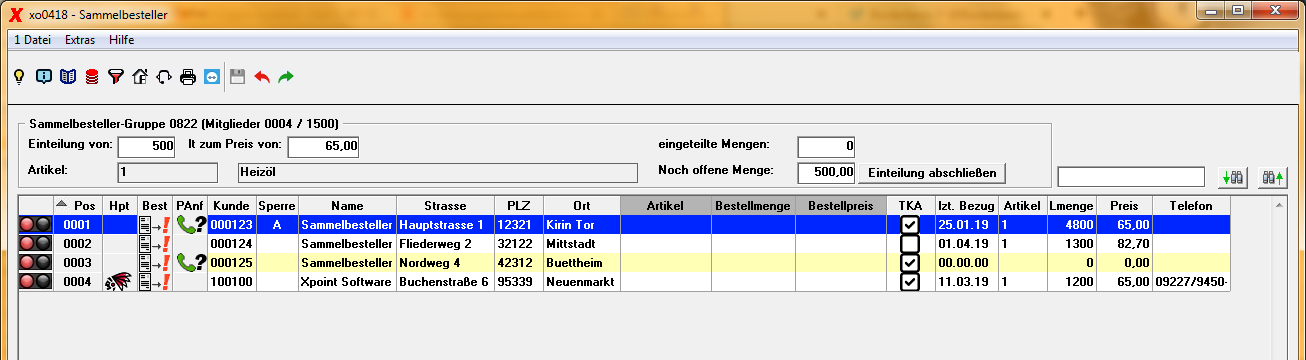1306x360 pixels.
Task: Click order document icon in row 0003
Action: click(x=155, y=263)
